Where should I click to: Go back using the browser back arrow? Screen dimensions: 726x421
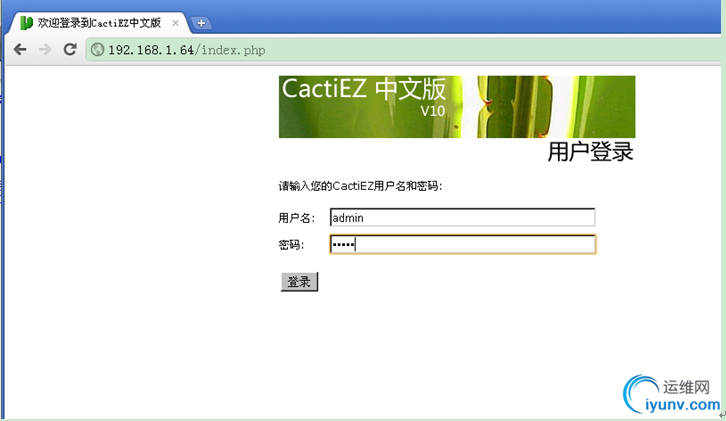(x=20, y=49)
